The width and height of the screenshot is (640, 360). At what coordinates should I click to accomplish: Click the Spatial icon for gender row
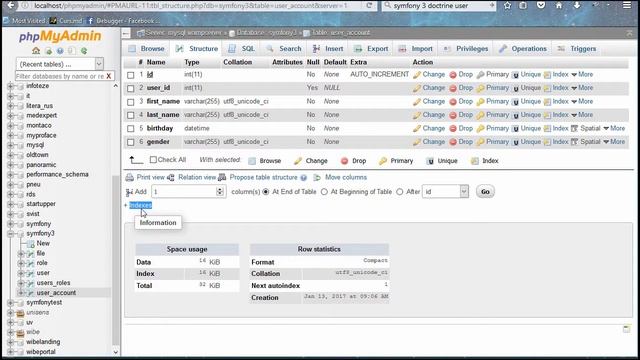(574, 142)
